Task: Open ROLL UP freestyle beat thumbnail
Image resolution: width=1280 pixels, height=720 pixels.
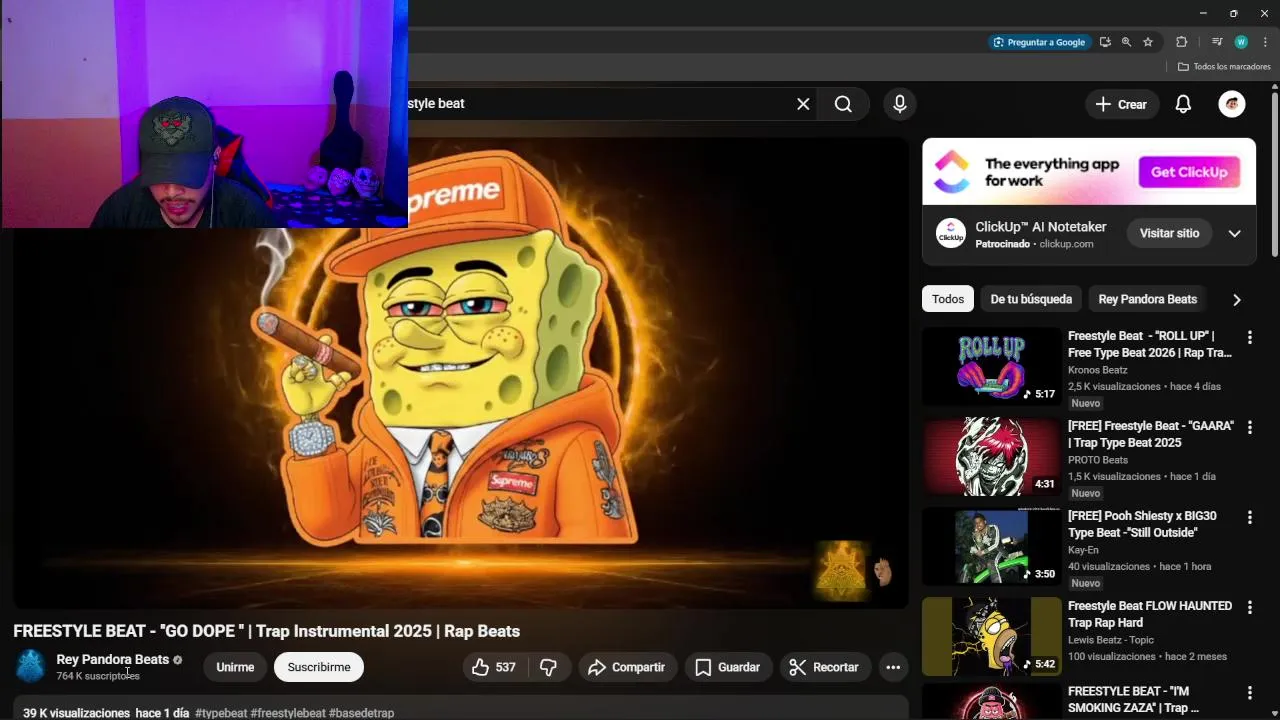Action: 991,366
